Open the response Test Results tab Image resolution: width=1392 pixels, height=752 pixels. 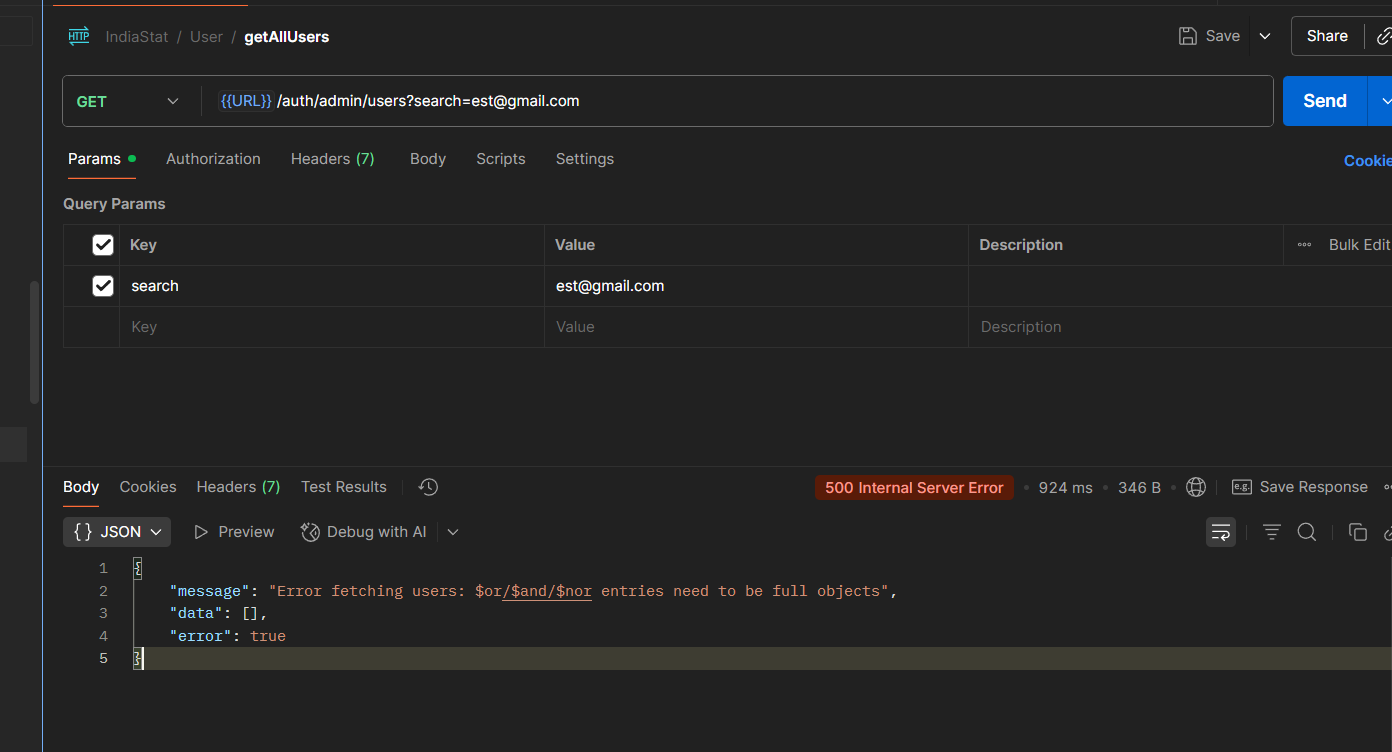tap(343, 487)
